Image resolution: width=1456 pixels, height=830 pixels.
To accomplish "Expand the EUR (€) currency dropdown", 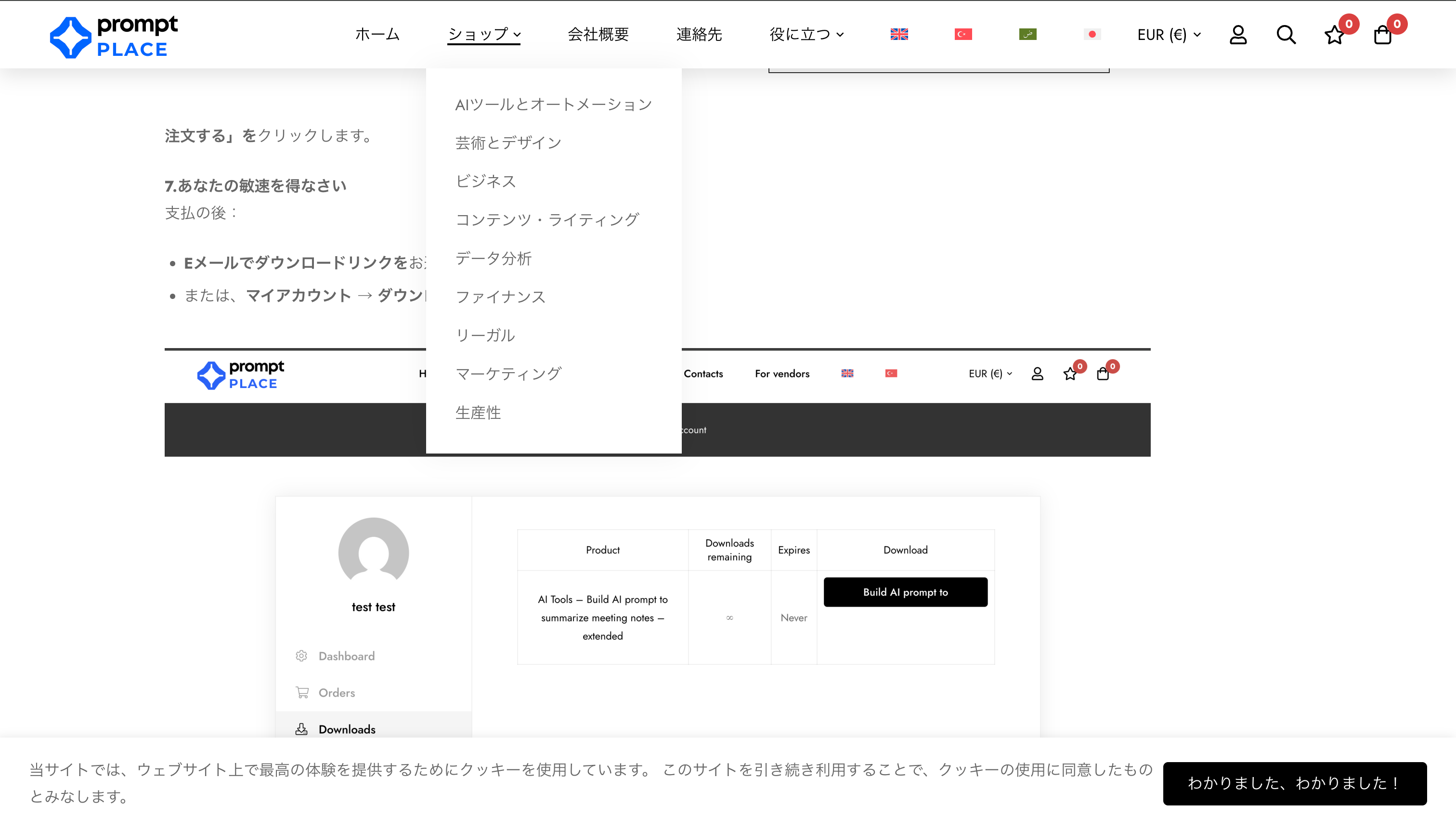I will 1169,35.
